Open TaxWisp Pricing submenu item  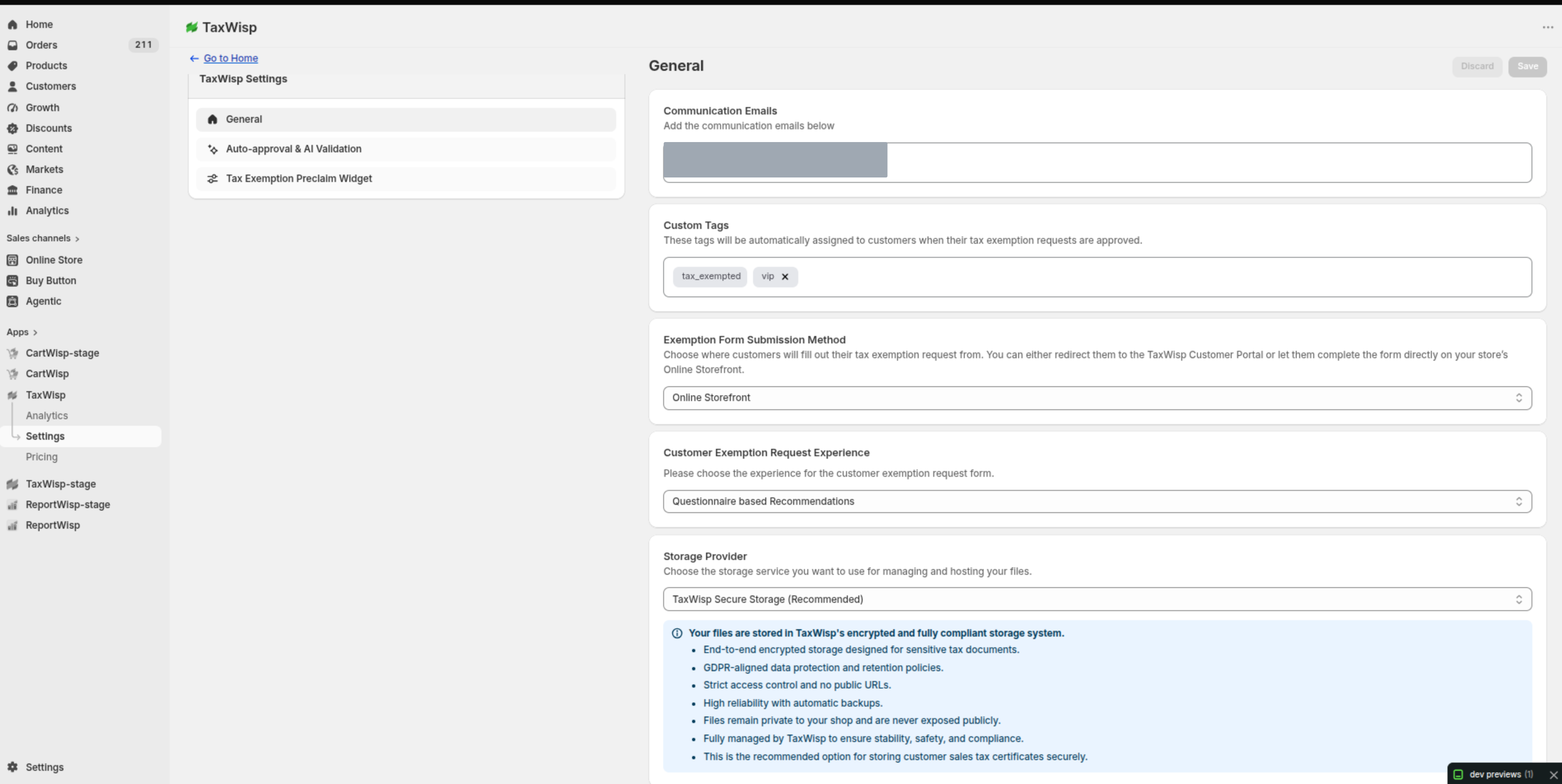[x=42, y=457]
